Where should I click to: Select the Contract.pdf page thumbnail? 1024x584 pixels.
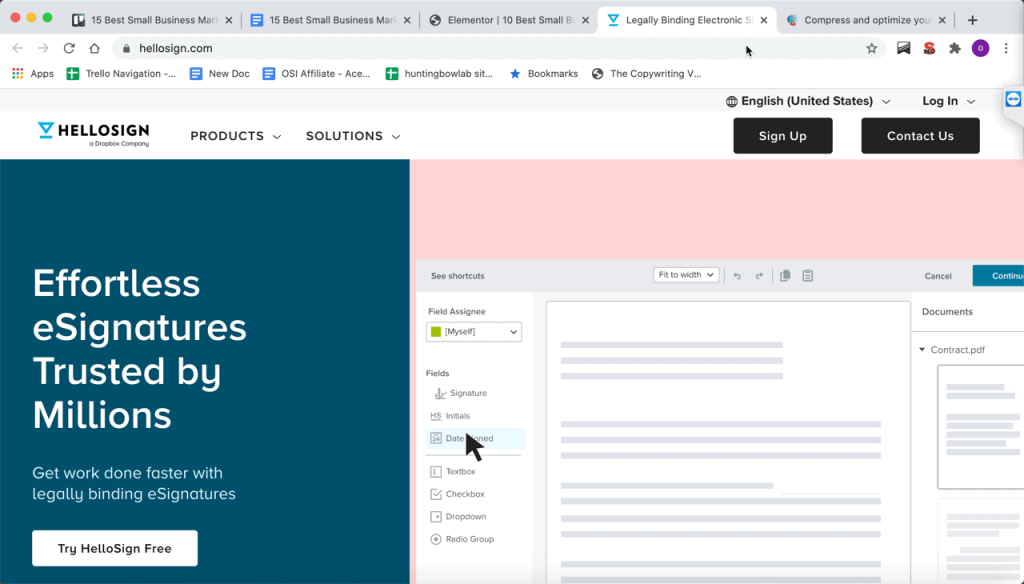point(980,427)
